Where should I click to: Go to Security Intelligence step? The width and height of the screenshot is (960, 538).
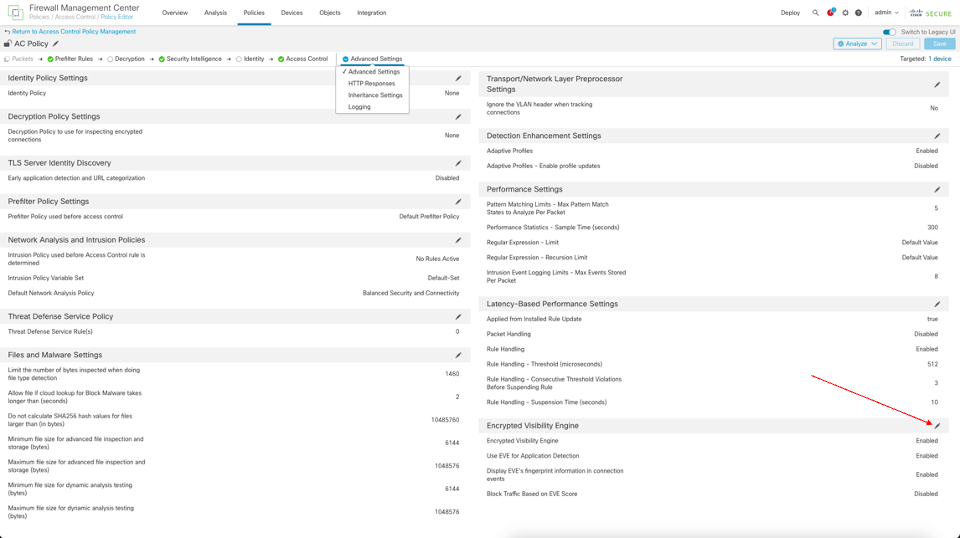[190, 59]
